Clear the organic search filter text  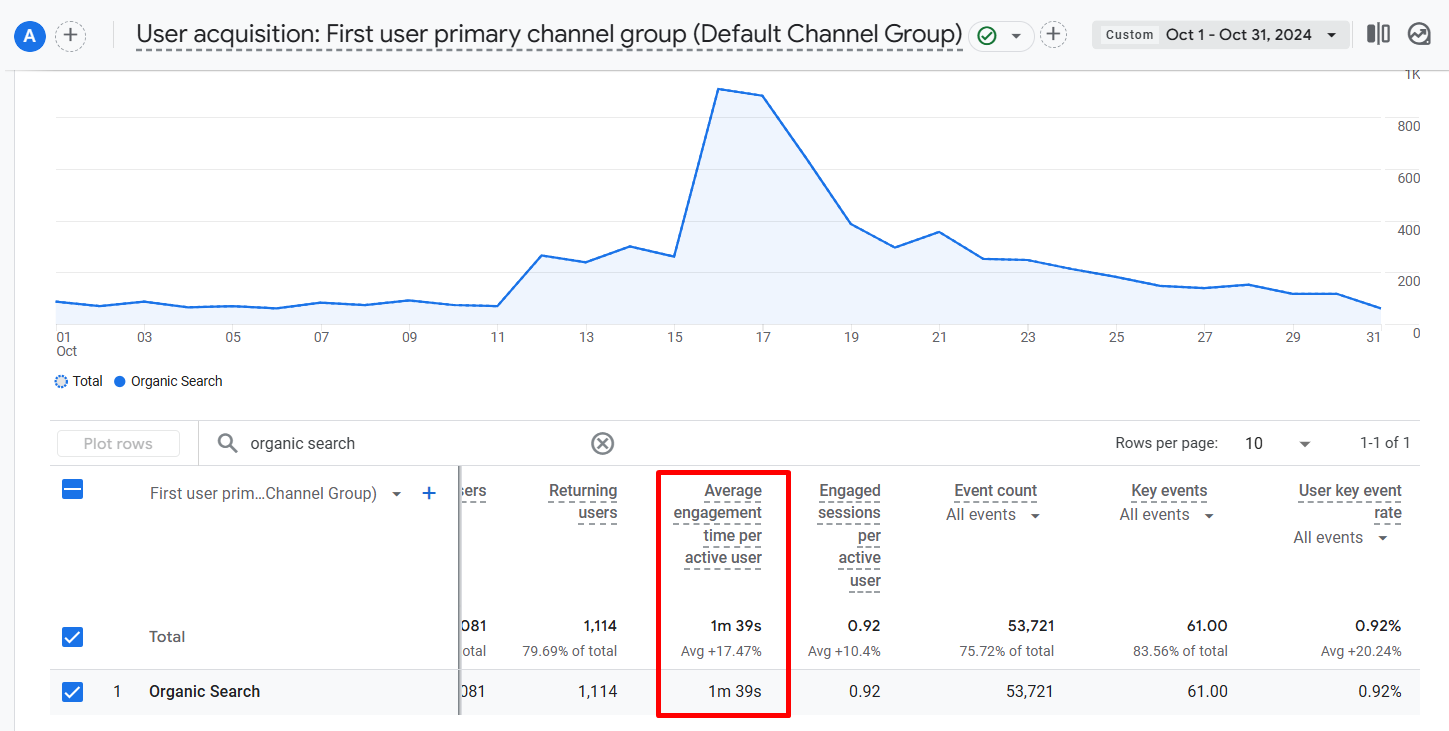pos(602,443)
